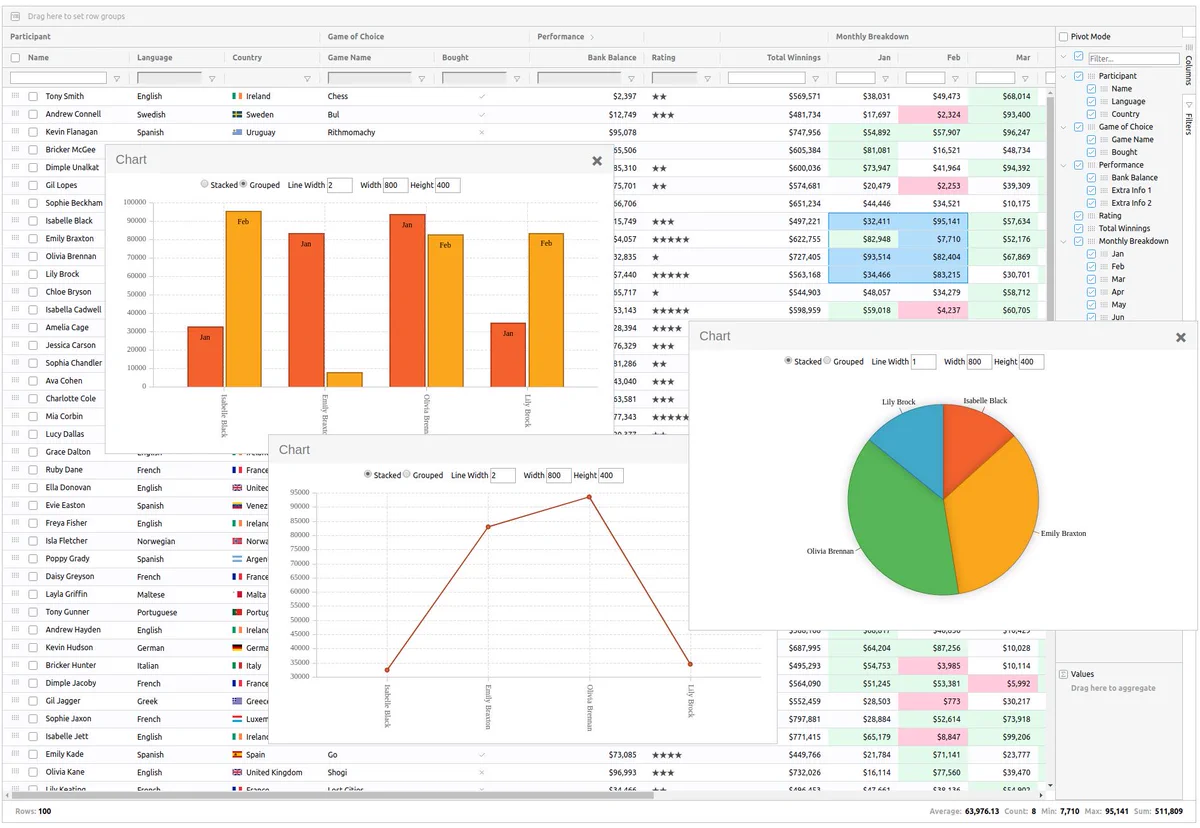Image resolution: width=1200 pixels, height=828 pixels.
Task: Collapse the Game of Choice group in the columns panel
Action: pyautogui.click(x=1064, y=127)
